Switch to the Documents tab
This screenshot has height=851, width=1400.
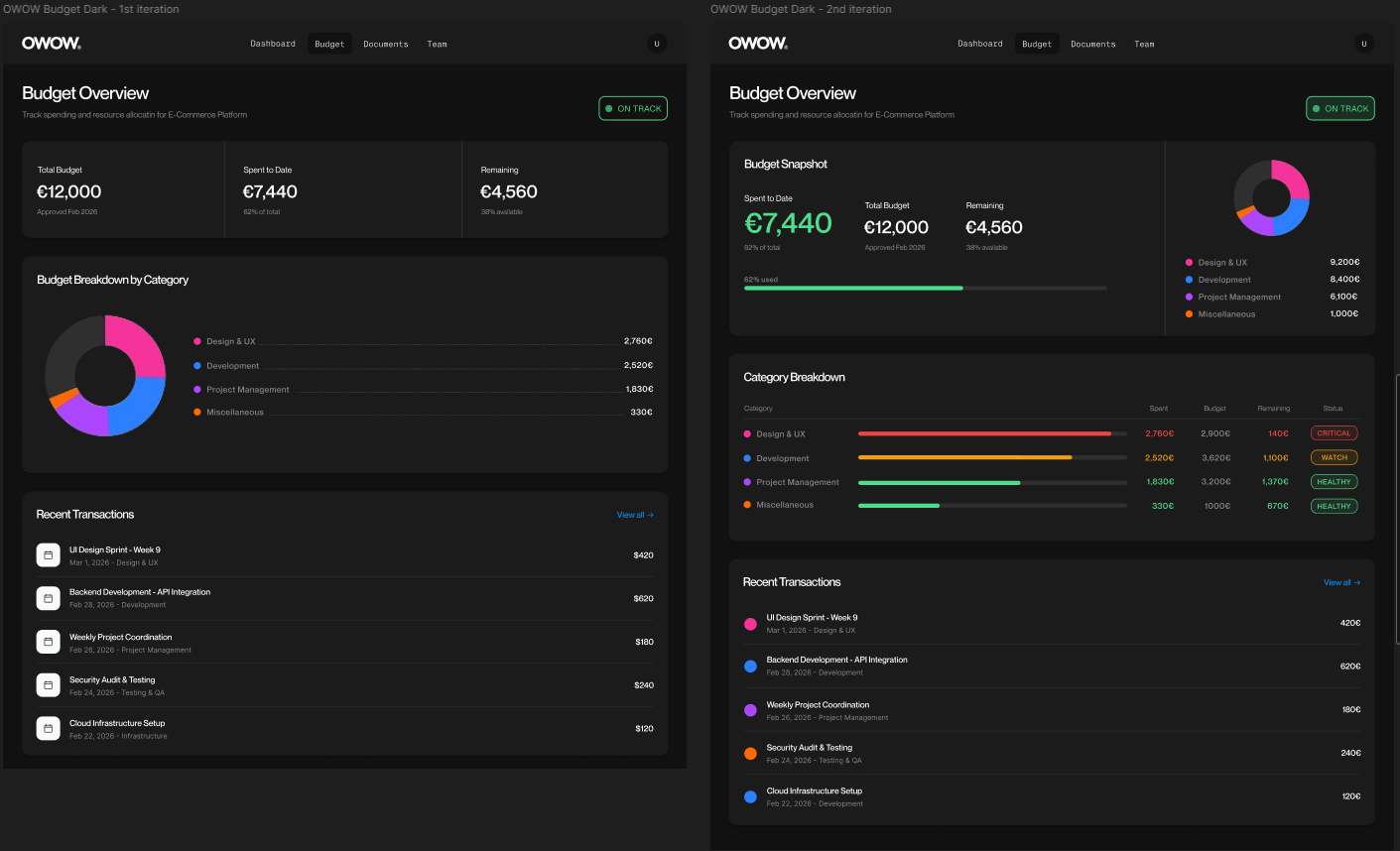(386, 44)
